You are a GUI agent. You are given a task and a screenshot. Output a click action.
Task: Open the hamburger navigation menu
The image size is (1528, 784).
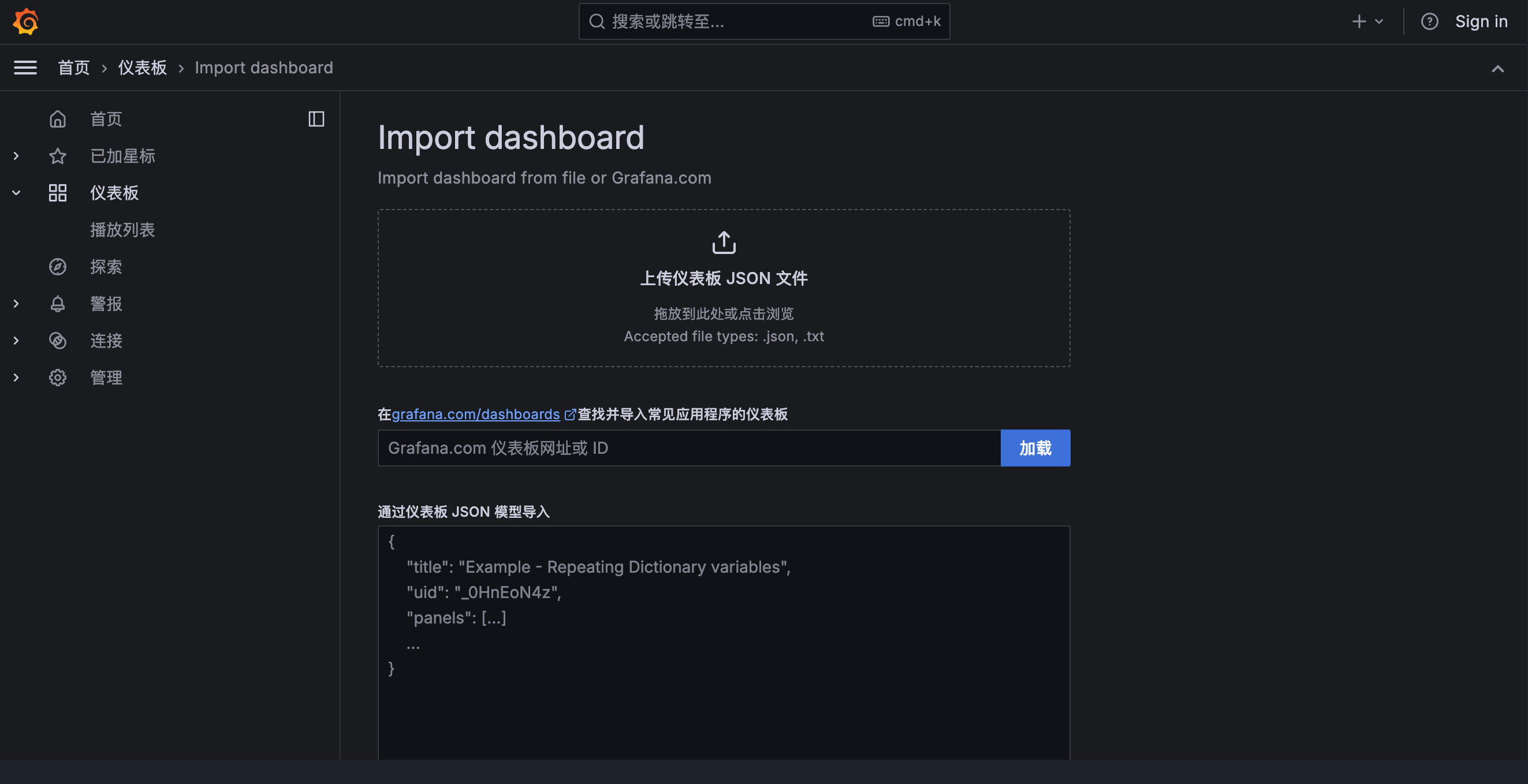(25, 68)
